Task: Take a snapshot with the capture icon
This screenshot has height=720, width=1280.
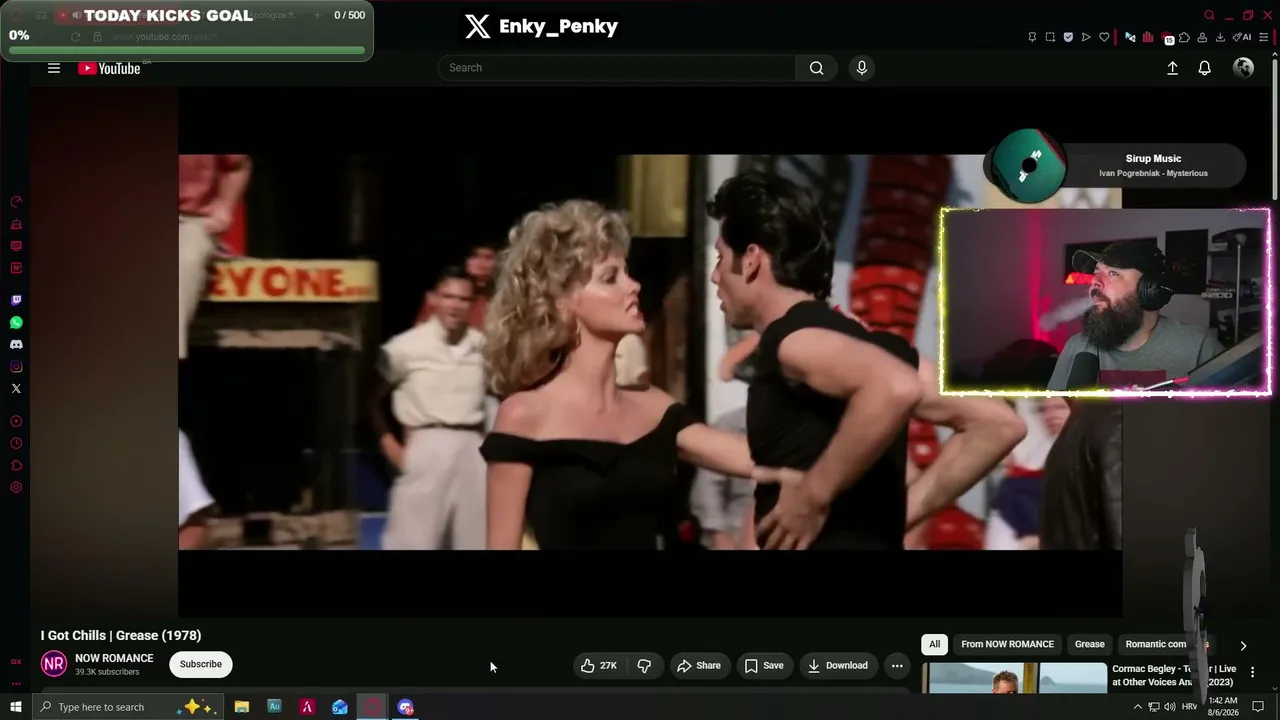Action: click(1050, 37)
